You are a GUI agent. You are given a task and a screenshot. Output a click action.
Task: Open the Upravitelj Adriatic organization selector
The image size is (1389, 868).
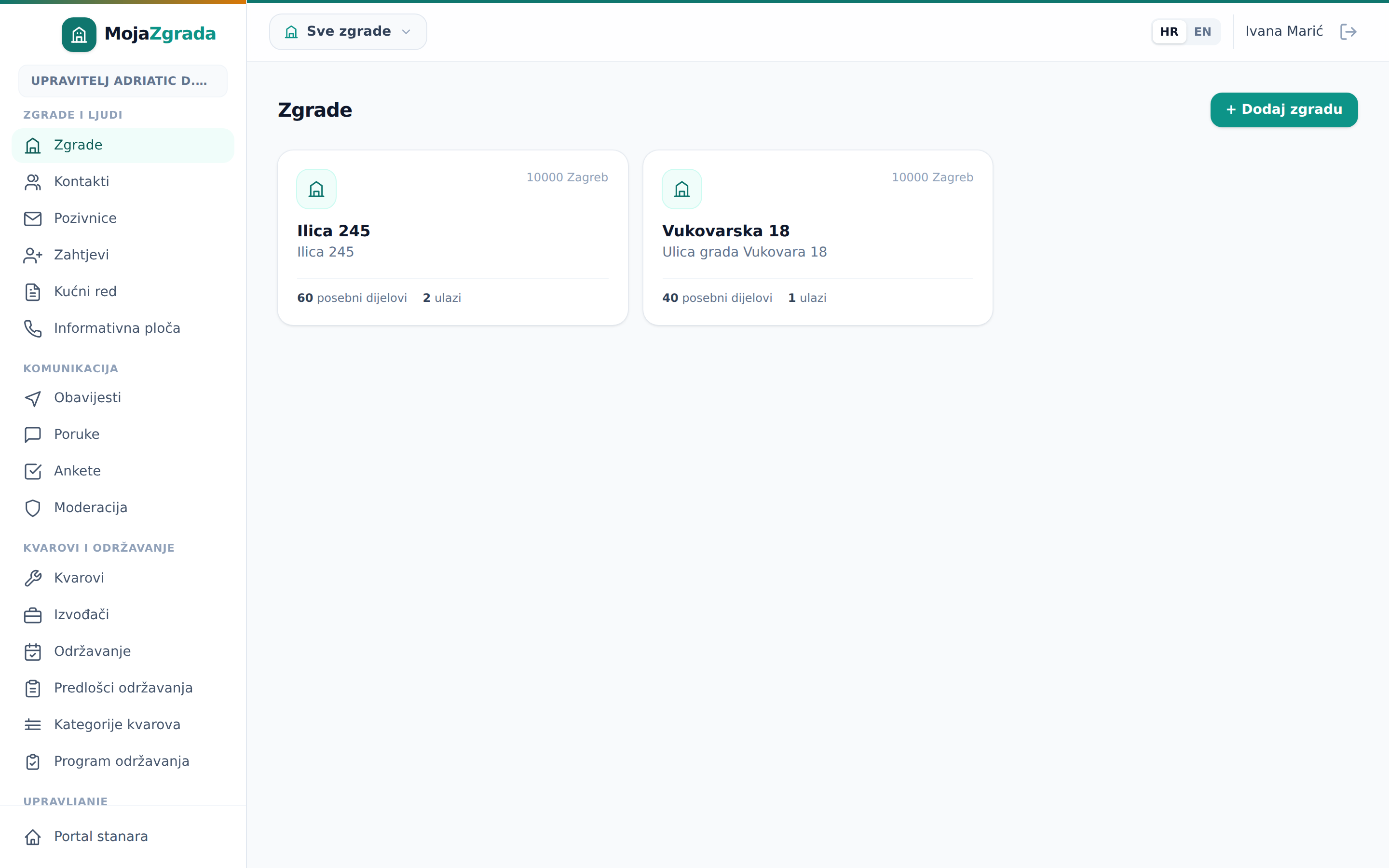(x=123, y=81)
